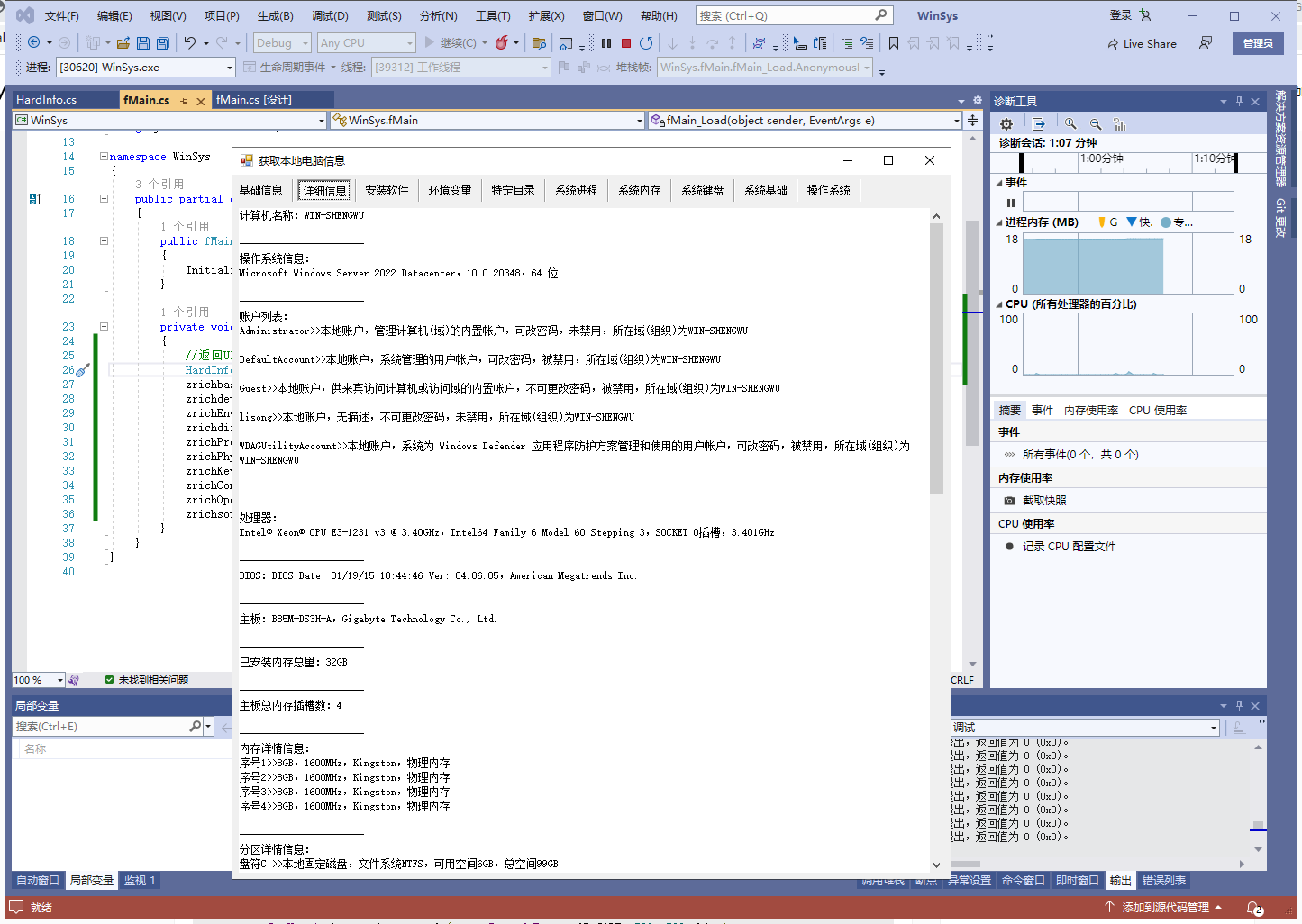Click the editor vertical scrollbar
The width and height of the screenshot is (1302, 924).
[x=972, y=333]
